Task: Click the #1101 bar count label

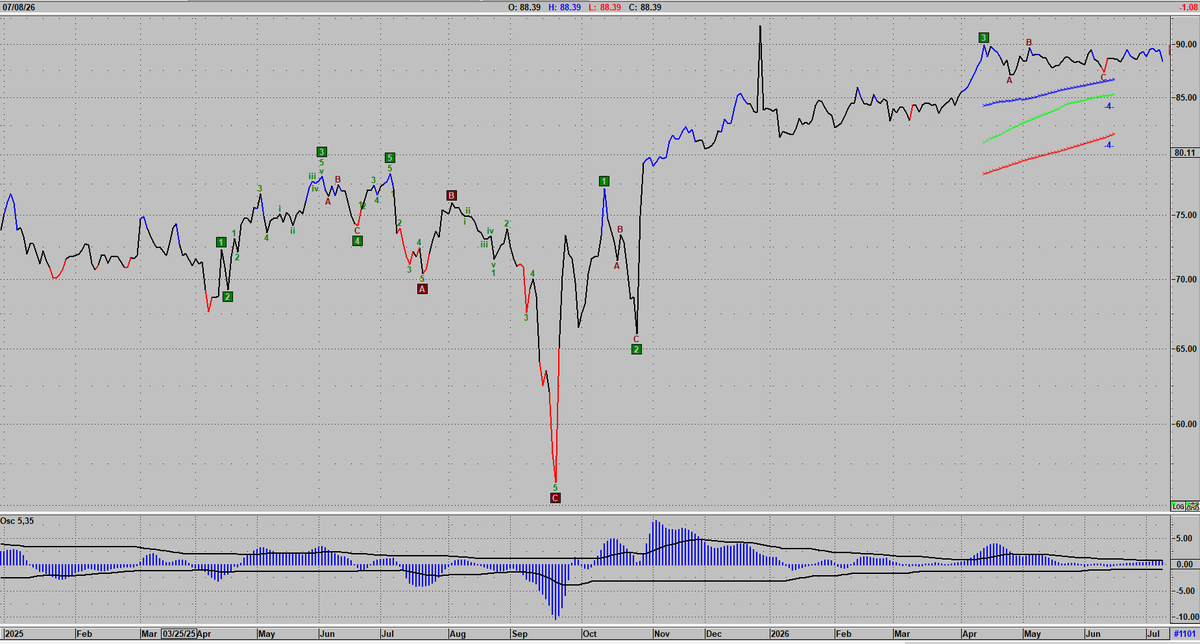Action: (1185, 634)
